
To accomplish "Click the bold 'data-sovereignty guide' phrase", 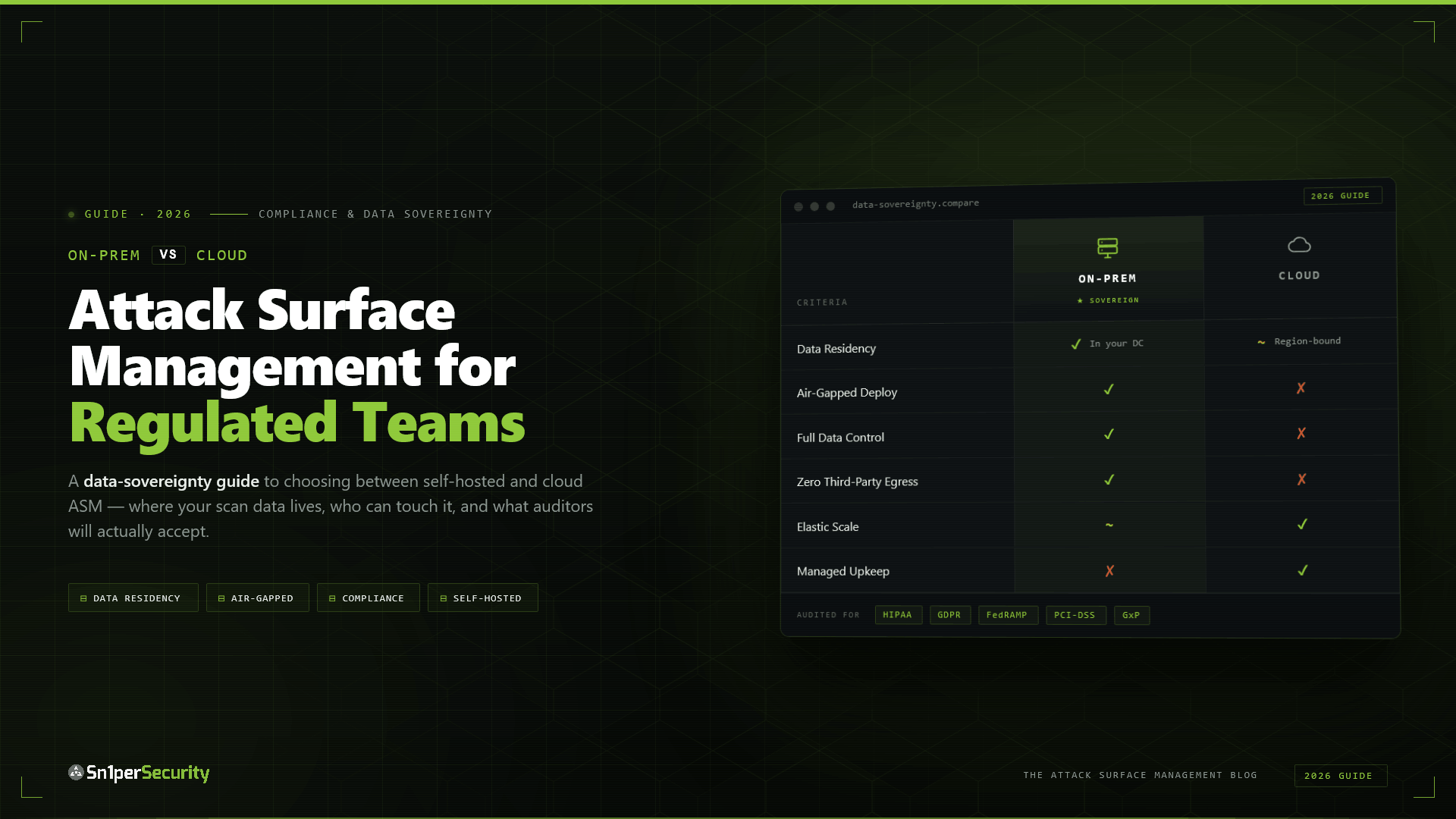I will [171, 482].
